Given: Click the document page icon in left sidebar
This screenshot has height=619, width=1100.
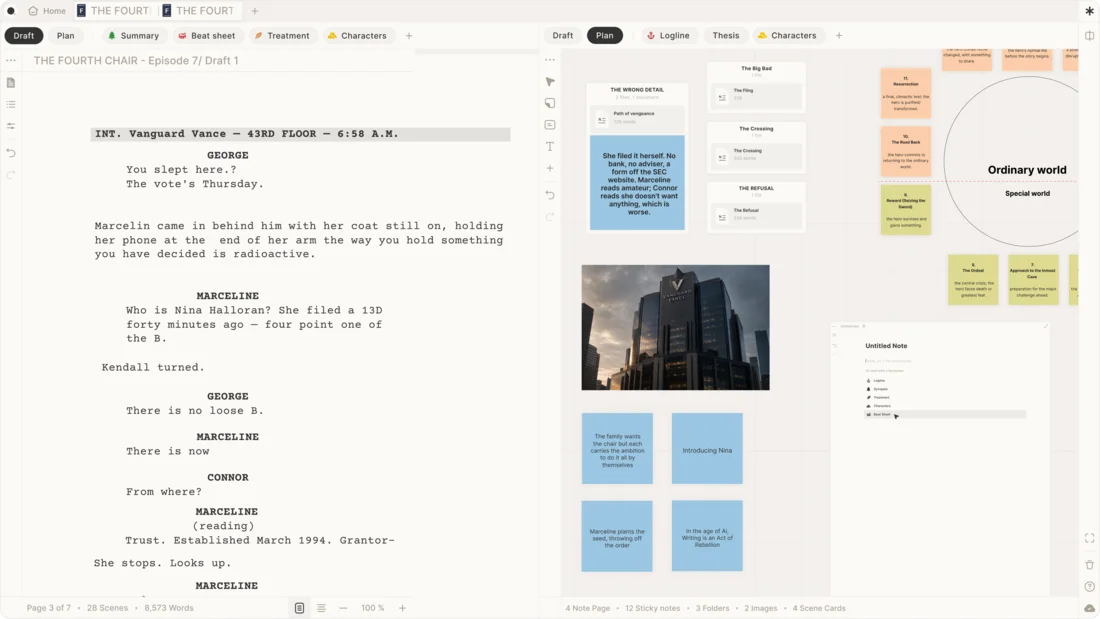Looking at the screenshot, I should pos(11,83).
